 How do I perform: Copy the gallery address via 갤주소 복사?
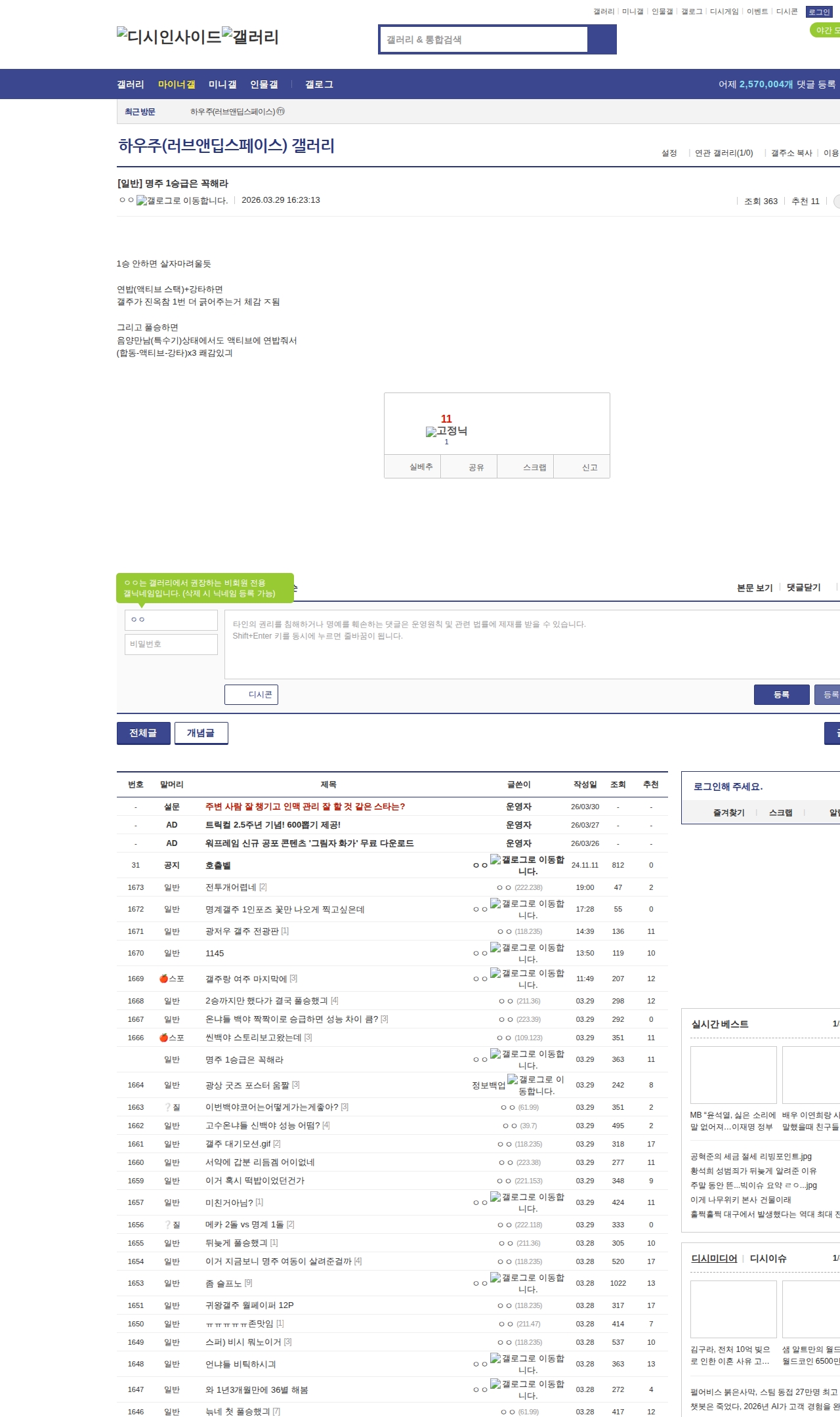point(791,153)
